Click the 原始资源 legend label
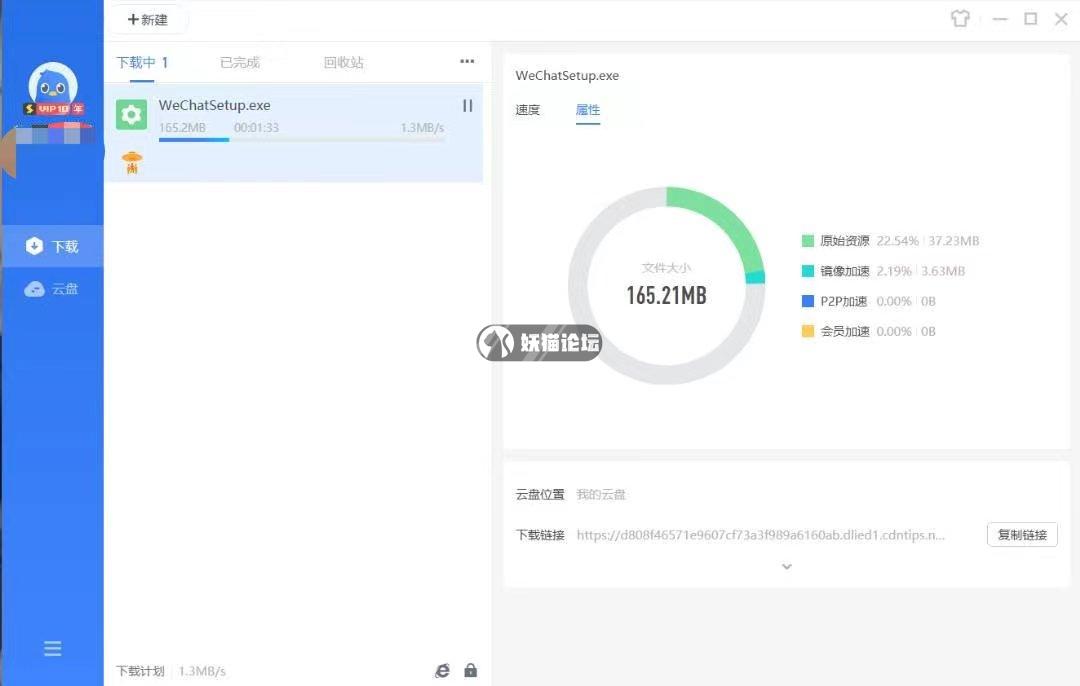Viewport: 1080px width, 686px height. pyautogui.click(x=844, y=240)
